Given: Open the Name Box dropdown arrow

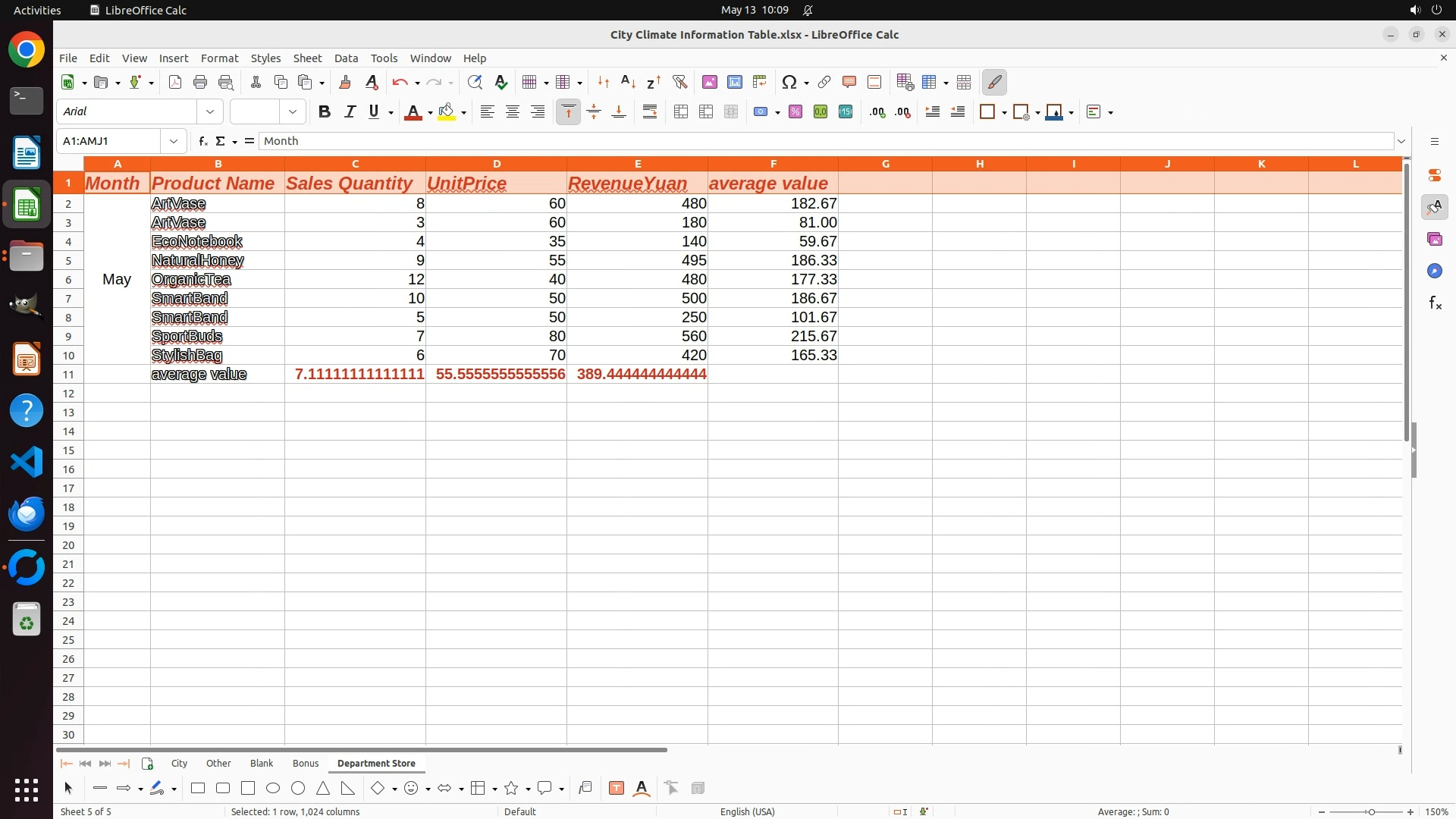Looking at the screenshot, I should click(x=174, y=141).
